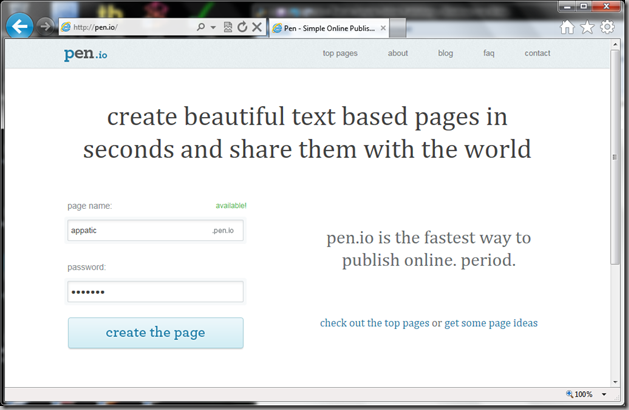The height and width of the screenshot is (410, 629).
Task: Open the blog nav link
Action: 445,53
